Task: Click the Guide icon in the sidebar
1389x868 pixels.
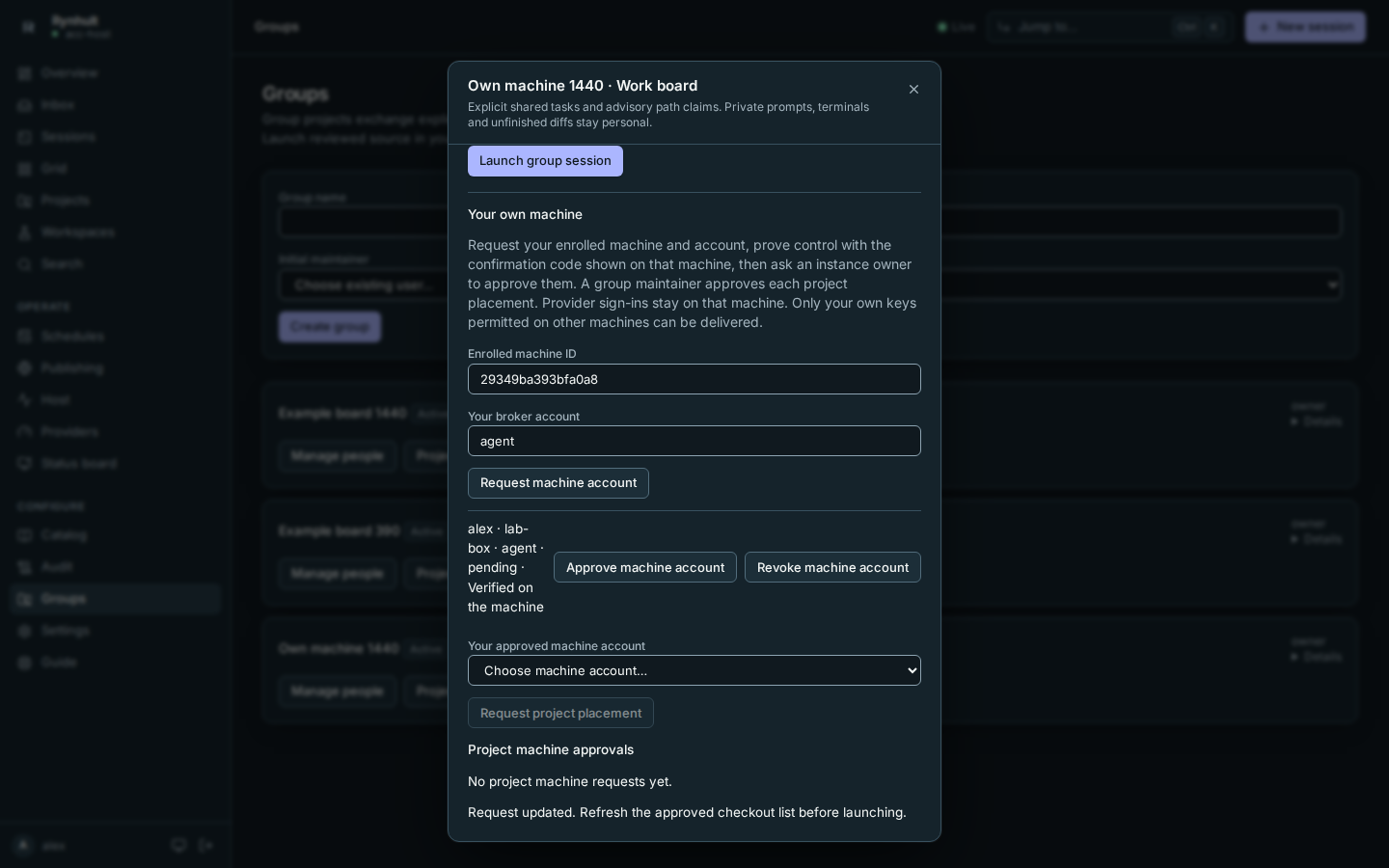Action: click(25, 663)
